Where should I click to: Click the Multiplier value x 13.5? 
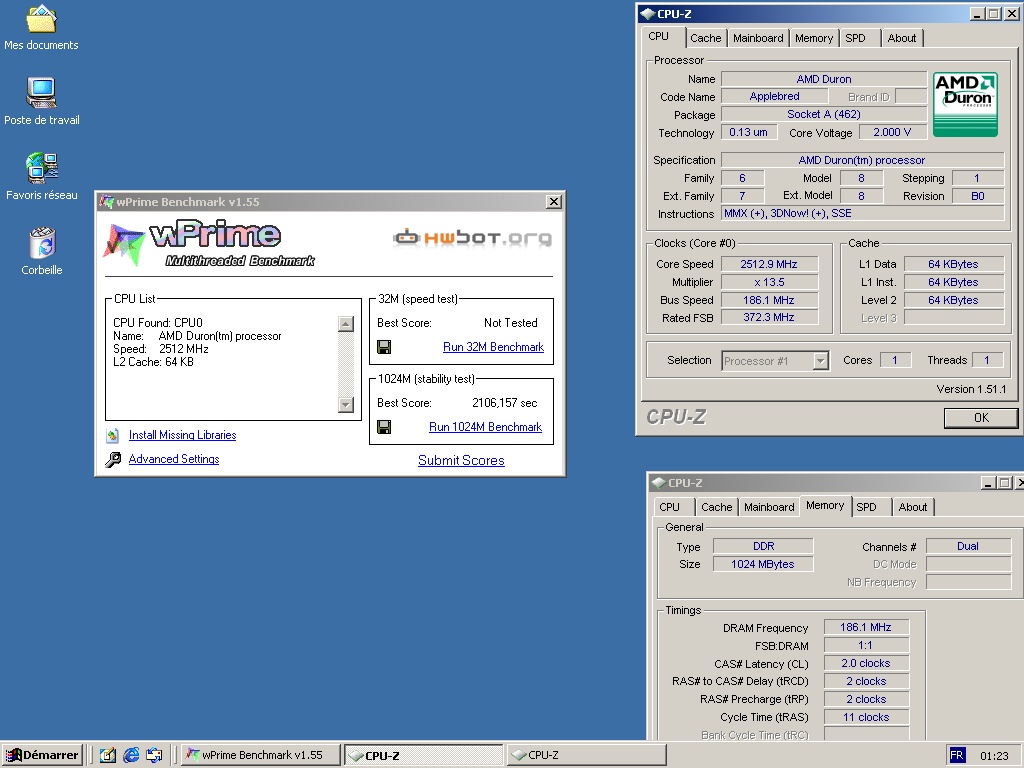(769, 282)
